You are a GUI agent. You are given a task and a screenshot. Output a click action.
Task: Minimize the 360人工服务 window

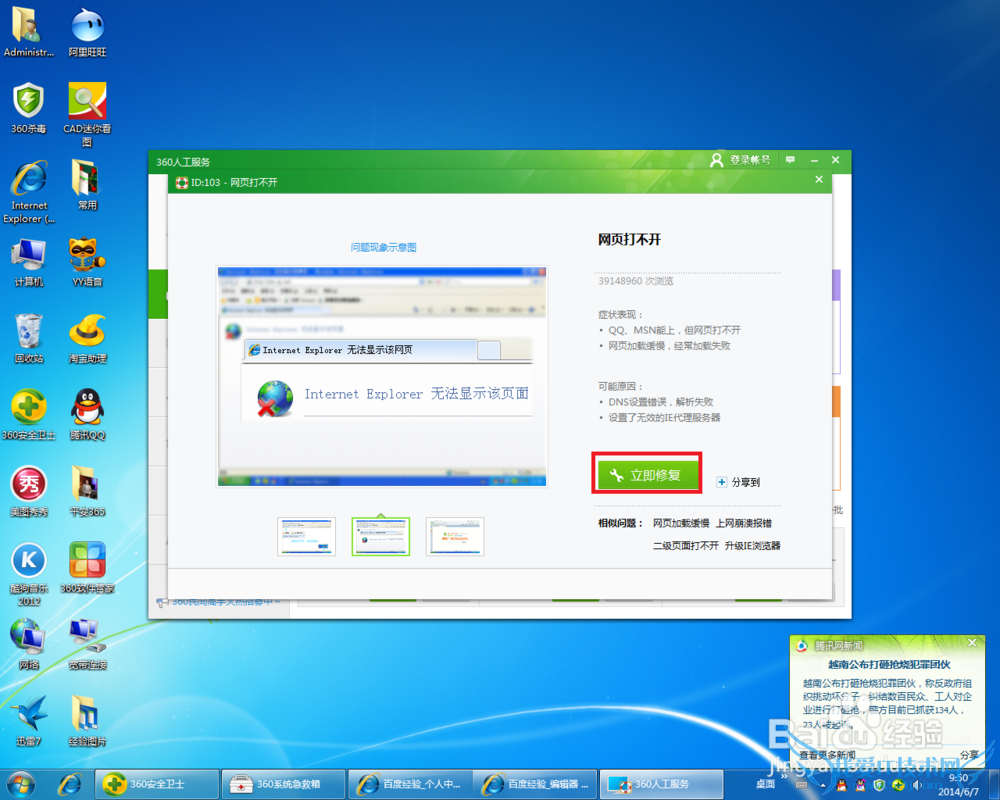pyautogui.click(x=814, y=160)
